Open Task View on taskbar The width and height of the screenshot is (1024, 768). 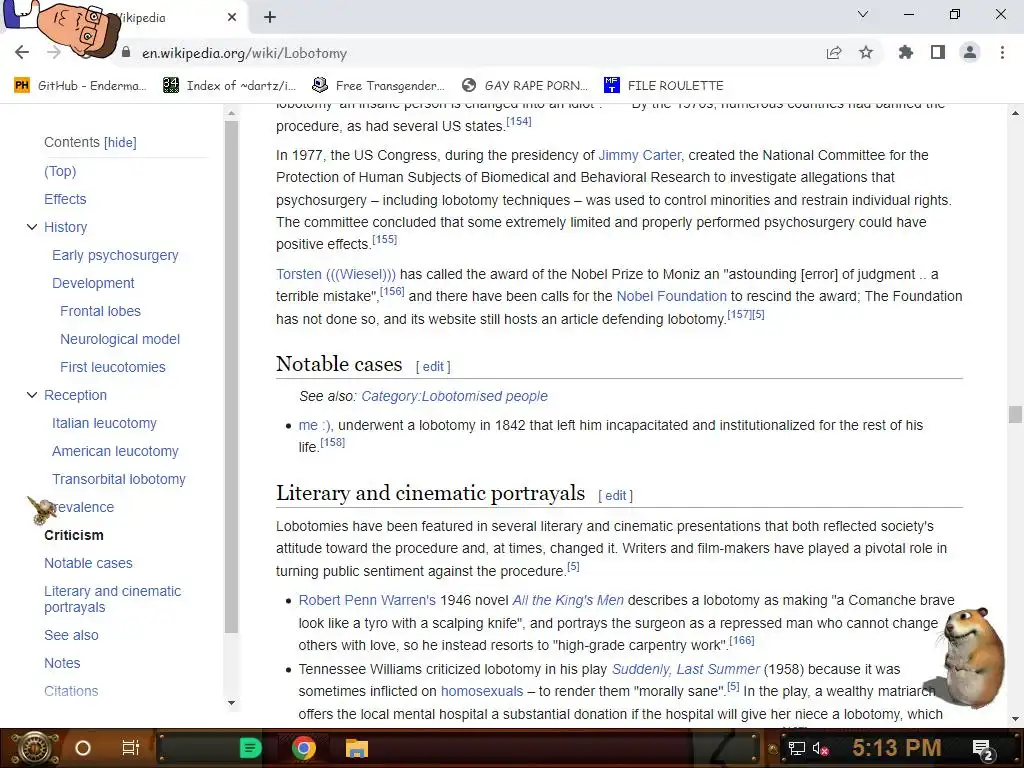[131, 748]
